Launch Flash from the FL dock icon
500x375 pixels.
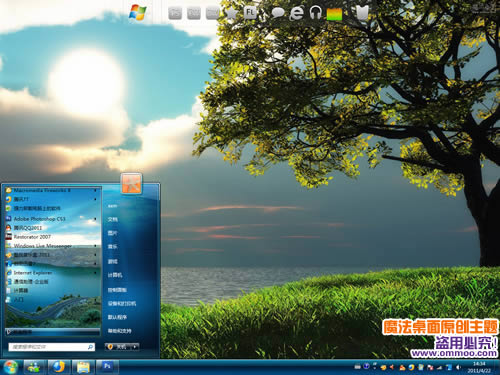click(x=251, y=13)
